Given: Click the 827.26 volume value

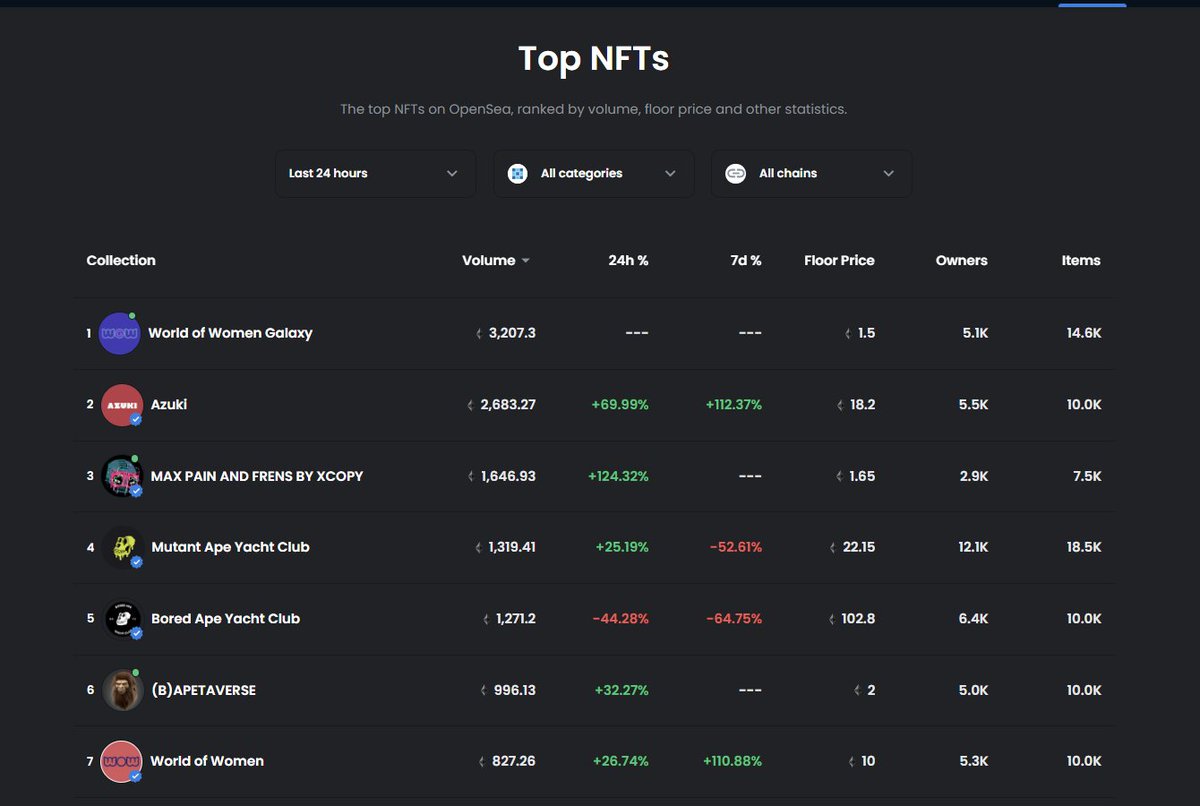Looking at the screenshot, I should point(514,761).
